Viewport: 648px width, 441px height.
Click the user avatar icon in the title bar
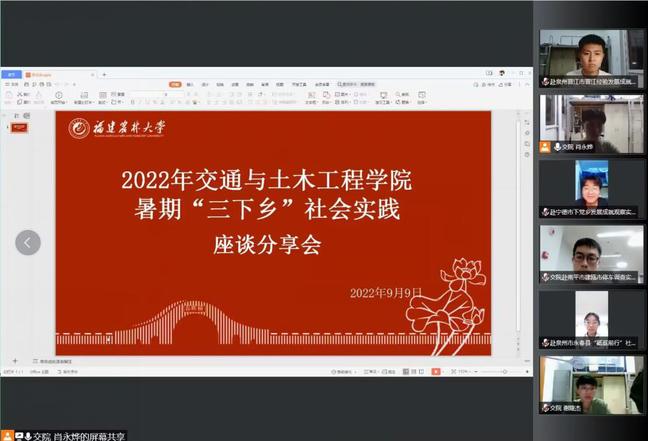point(500,74)
